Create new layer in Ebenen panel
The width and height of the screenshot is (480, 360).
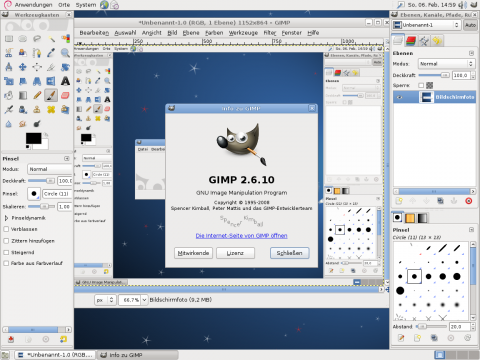(x=399, y=201)
